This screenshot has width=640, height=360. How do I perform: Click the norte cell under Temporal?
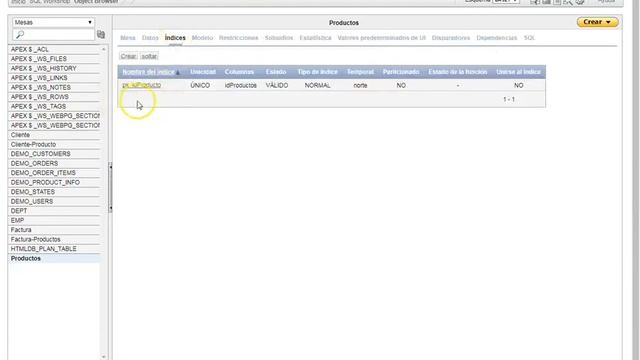click(x=360, y=85)
